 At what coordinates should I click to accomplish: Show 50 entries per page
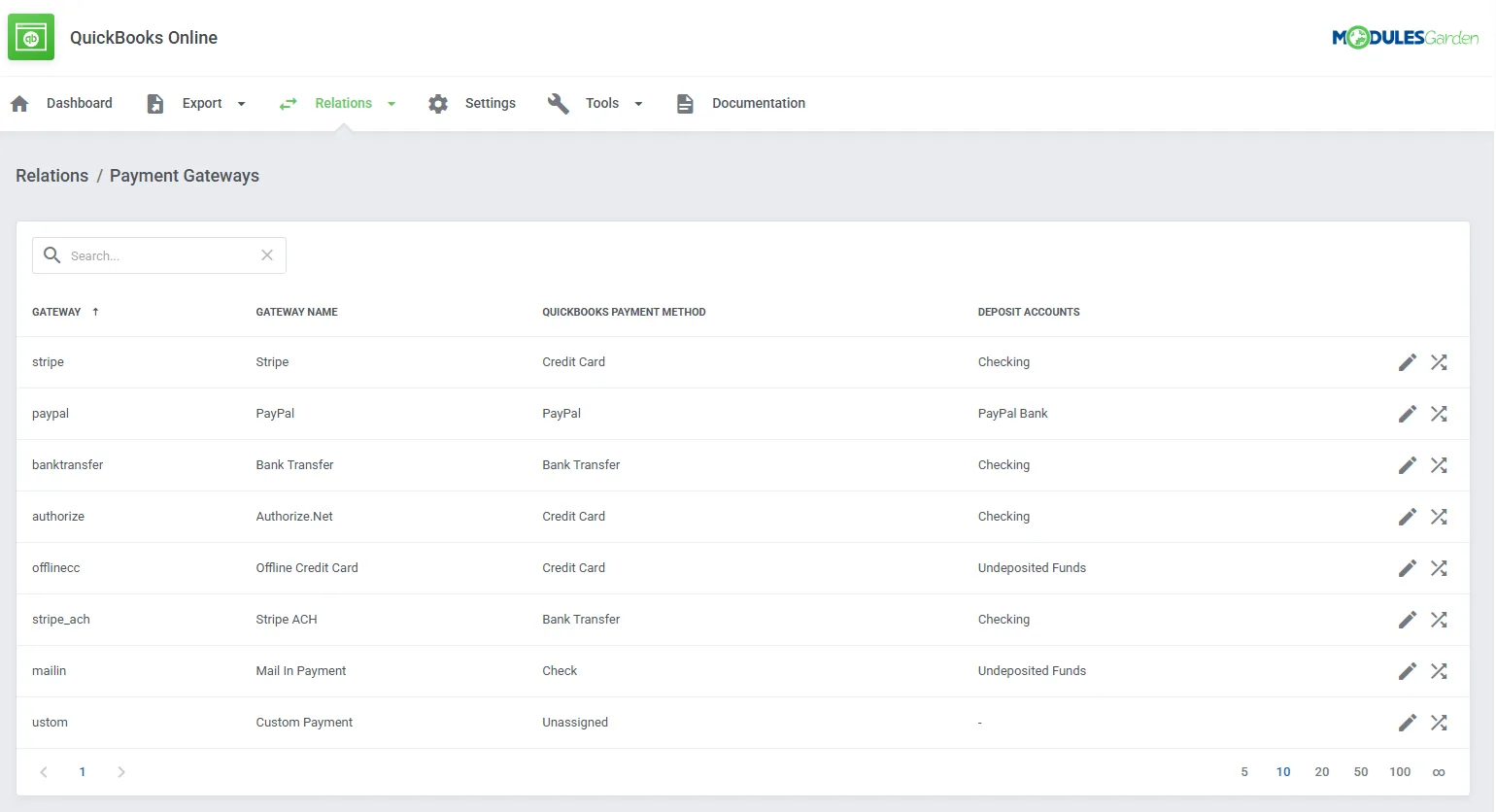tap(1361, 772)
